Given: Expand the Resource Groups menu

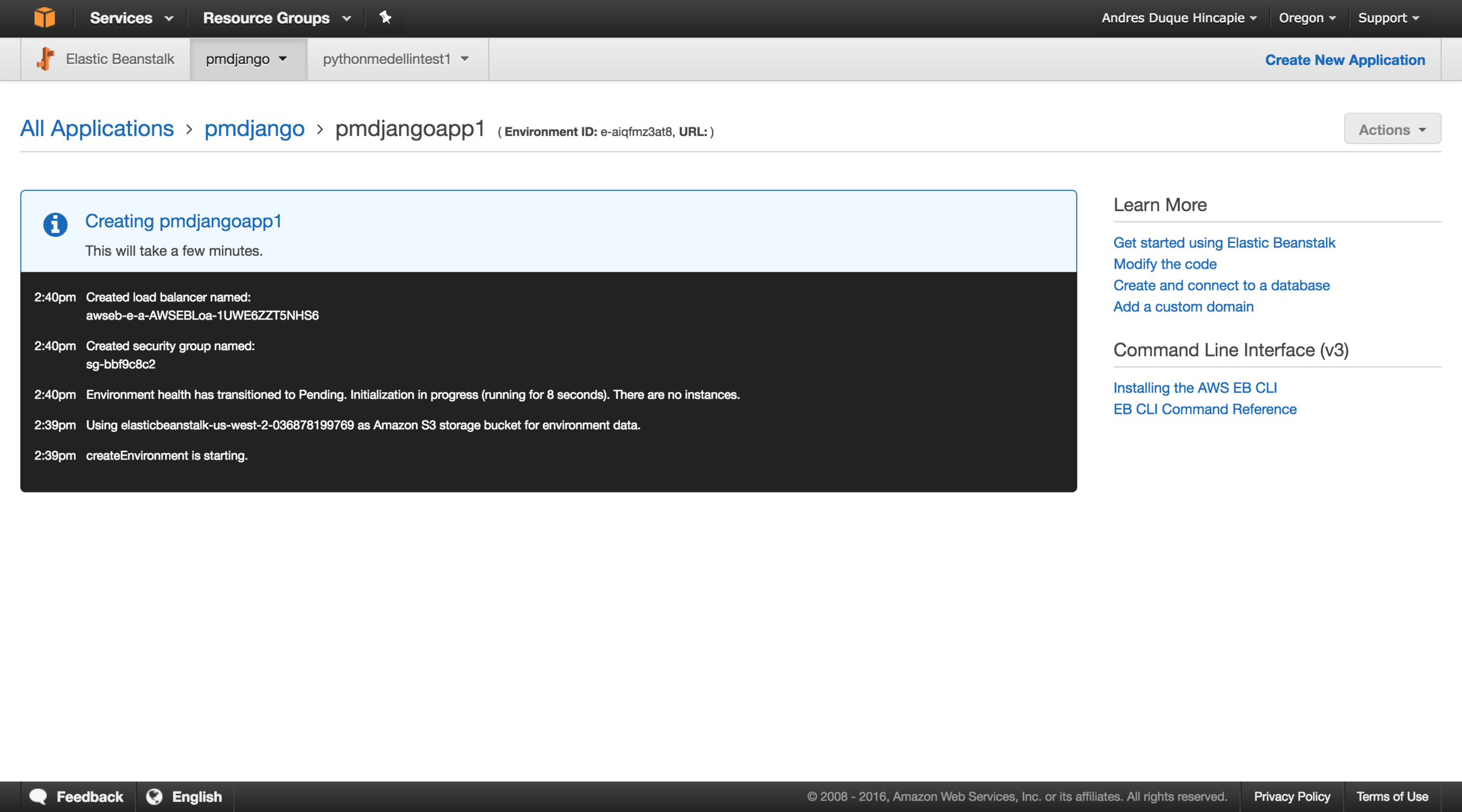Looking at the screenshot, I should tap(276, 18).
